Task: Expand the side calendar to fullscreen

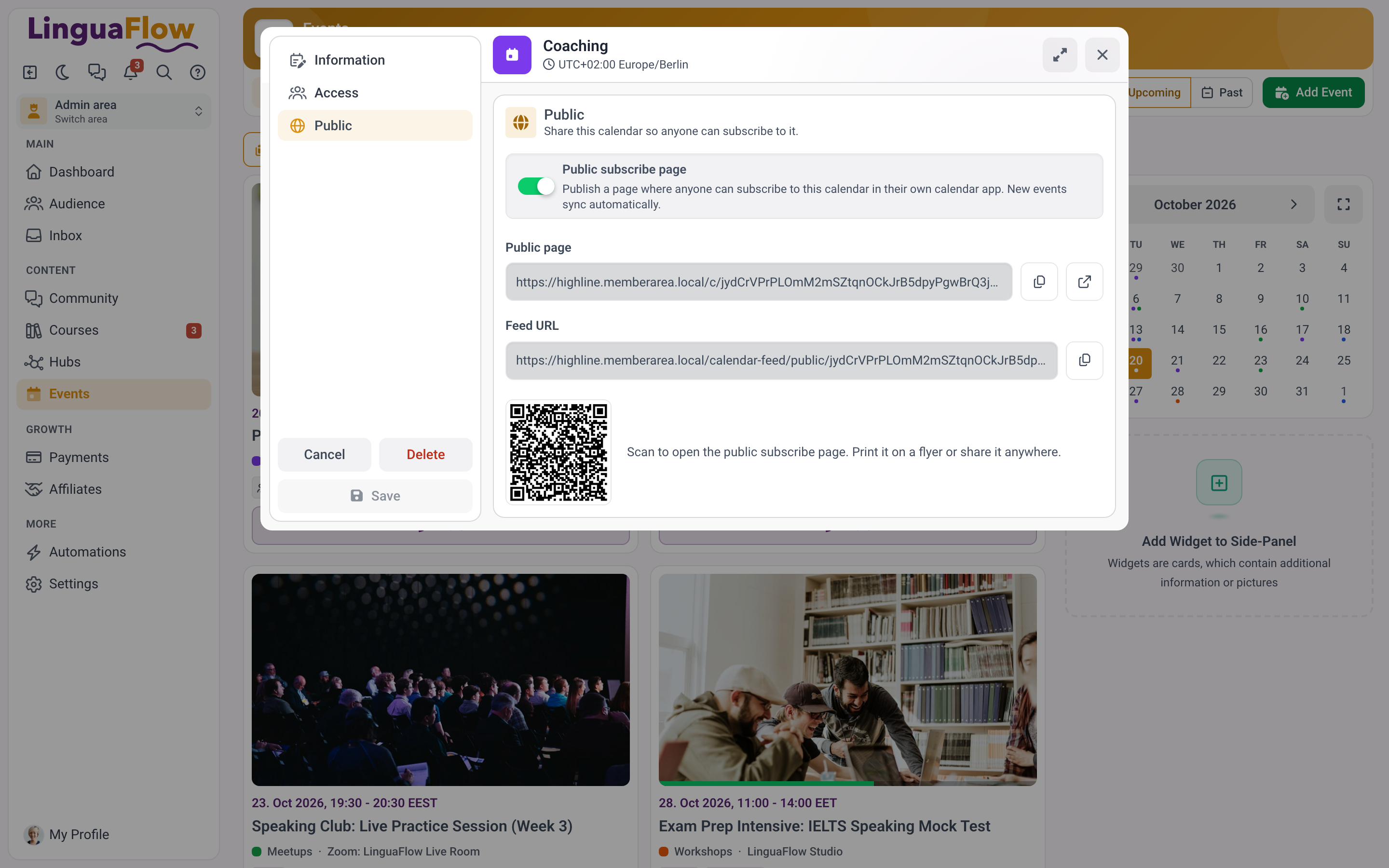Action: coord(1343,204)
